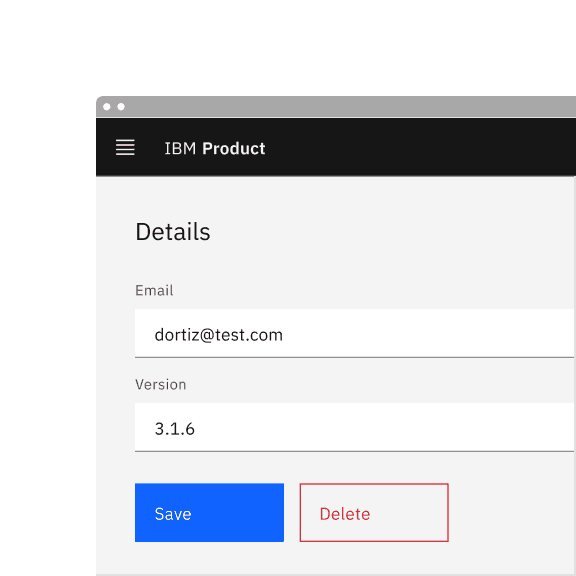Click the word Product in header
This screenshot has height=576, width=576.
pos(234,148)
